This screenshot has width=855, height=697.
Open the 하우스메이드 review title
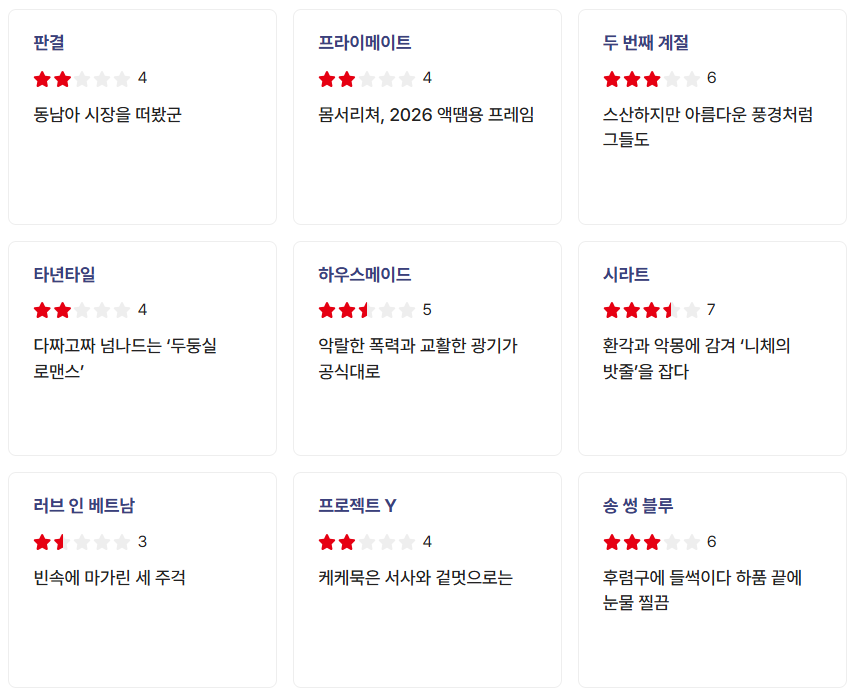365,275
